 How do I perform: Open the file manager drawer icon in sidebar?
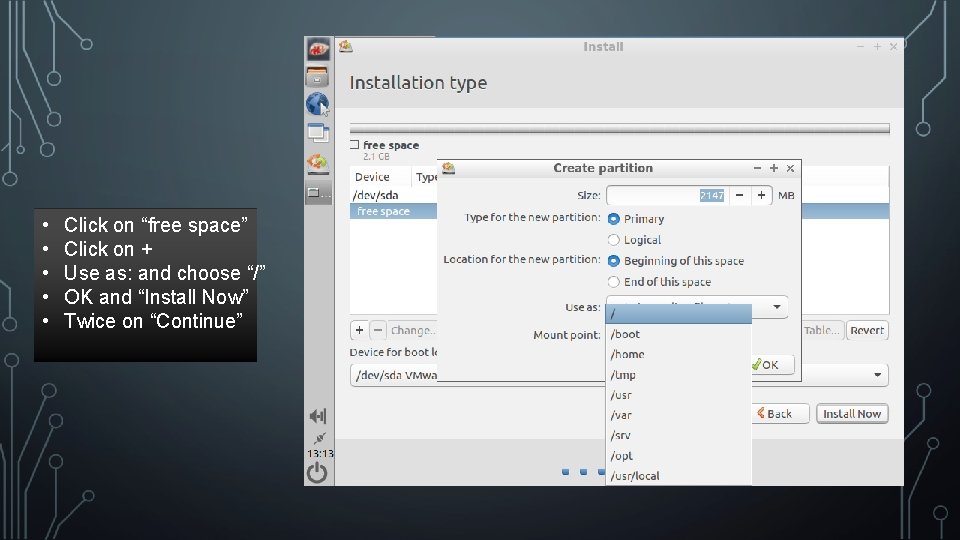click(x=317, y=77)
